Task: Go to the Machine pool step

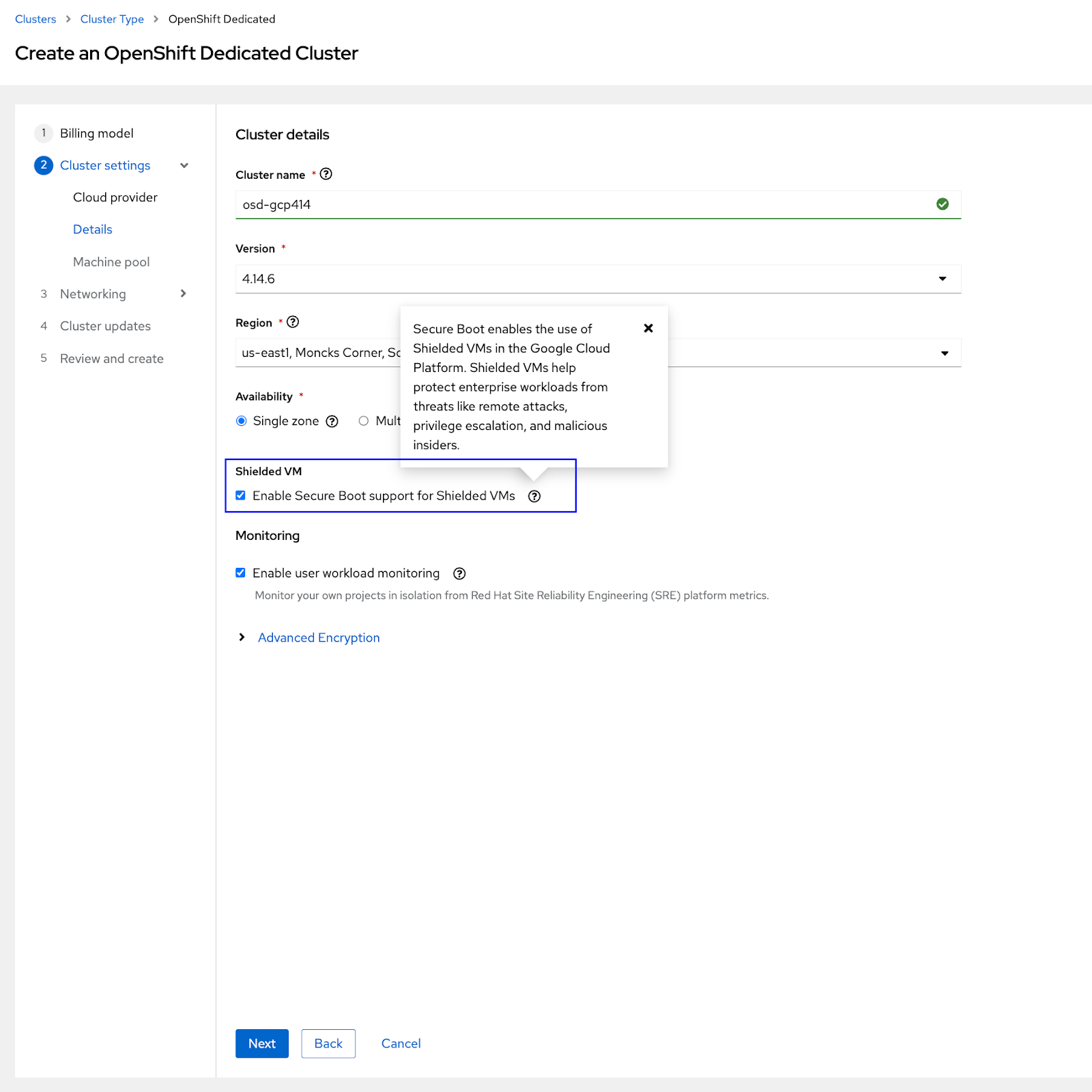Action: click(x=111, y=261)
